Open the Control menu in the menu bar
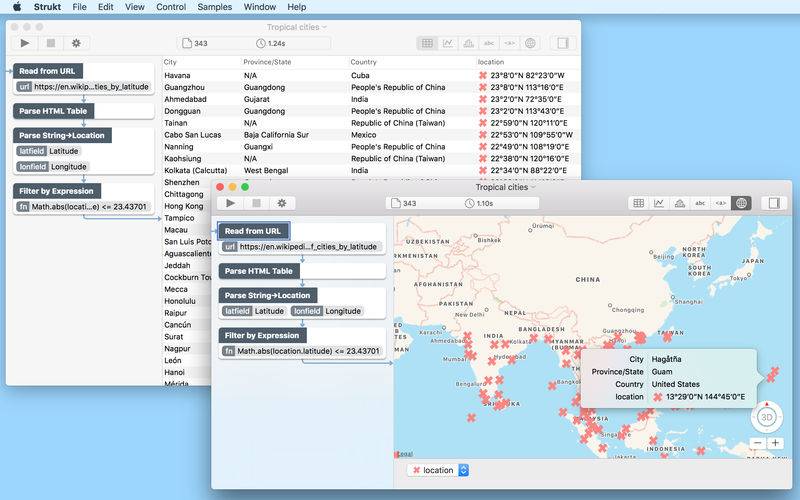The image size is (800, 500). 171,7
